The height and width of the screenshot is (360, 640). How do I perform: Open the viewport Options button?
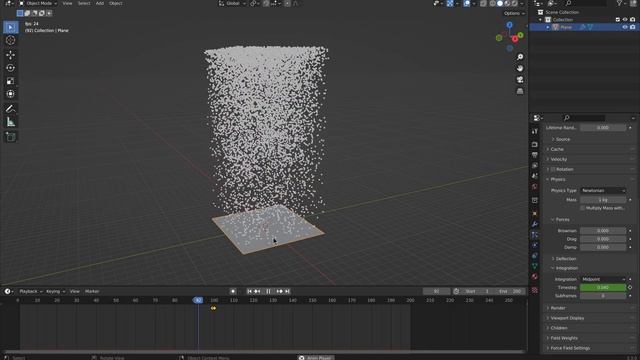click(x=513, y=13)
